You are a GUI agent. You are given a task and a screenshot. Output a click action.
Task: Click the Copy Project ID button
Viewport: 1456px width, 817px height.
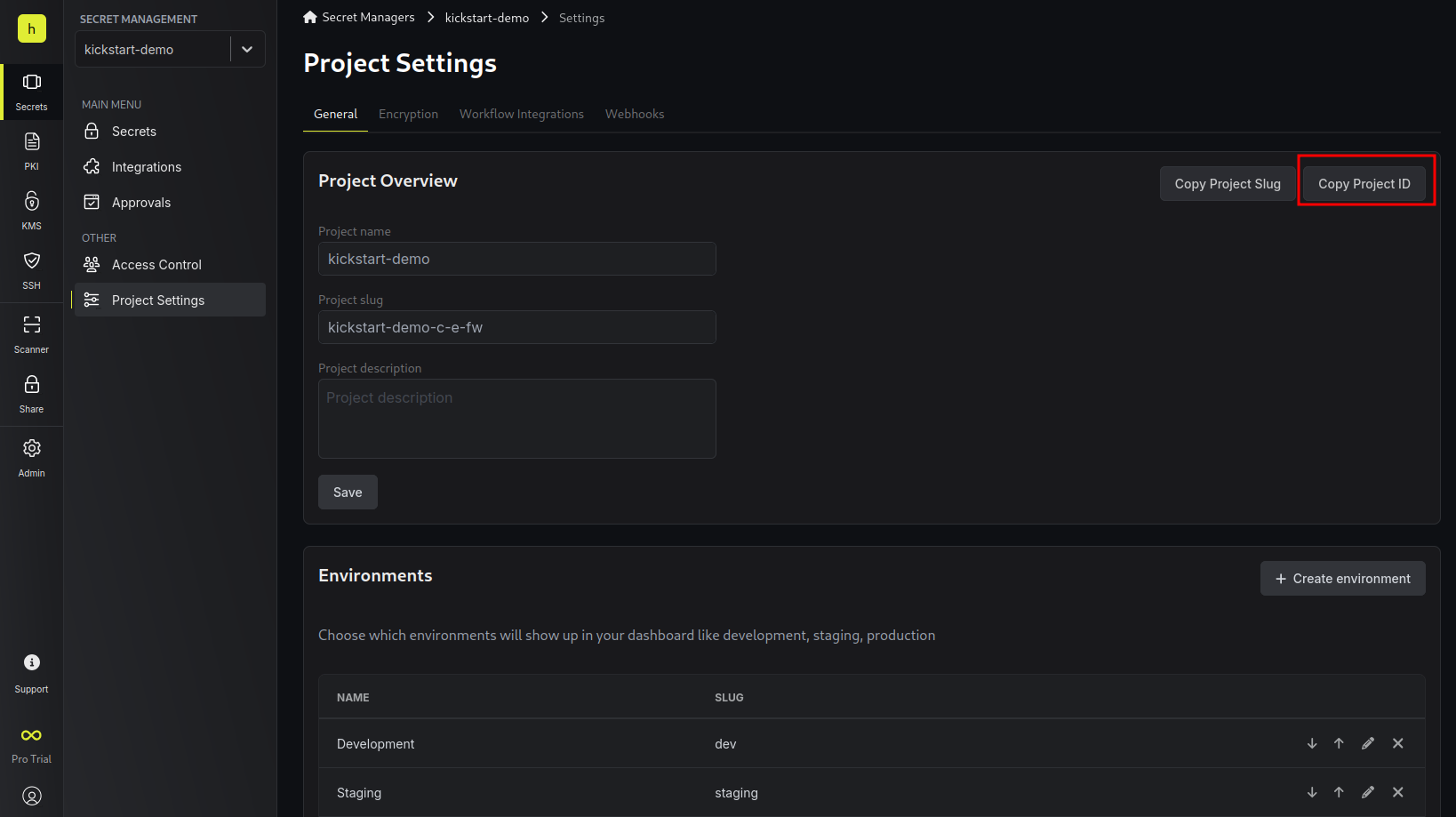click(x=1364, y=184)
